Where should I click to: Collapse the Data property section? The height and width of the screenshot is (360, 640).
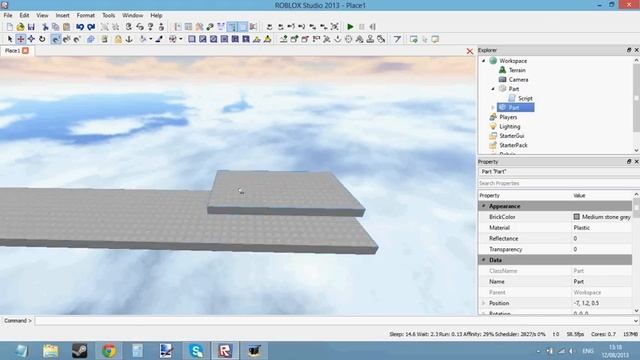pos(484,260)
